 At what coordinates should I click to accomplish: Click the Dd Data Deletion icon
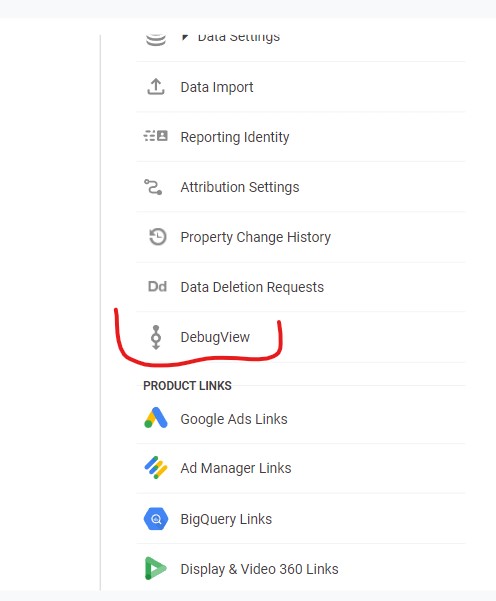(x=157, y=286)
